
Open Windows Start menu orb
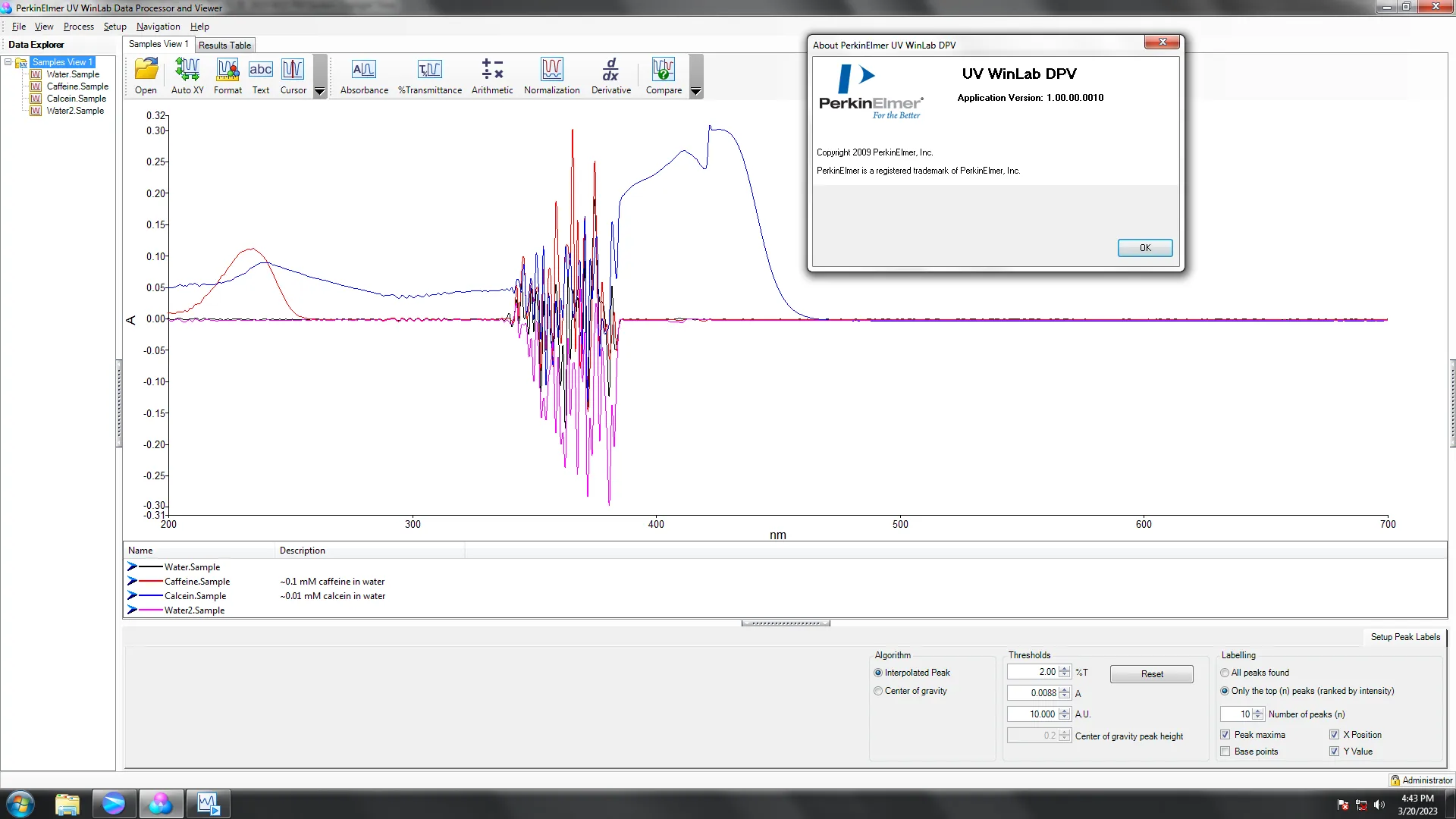pos(20,804)
